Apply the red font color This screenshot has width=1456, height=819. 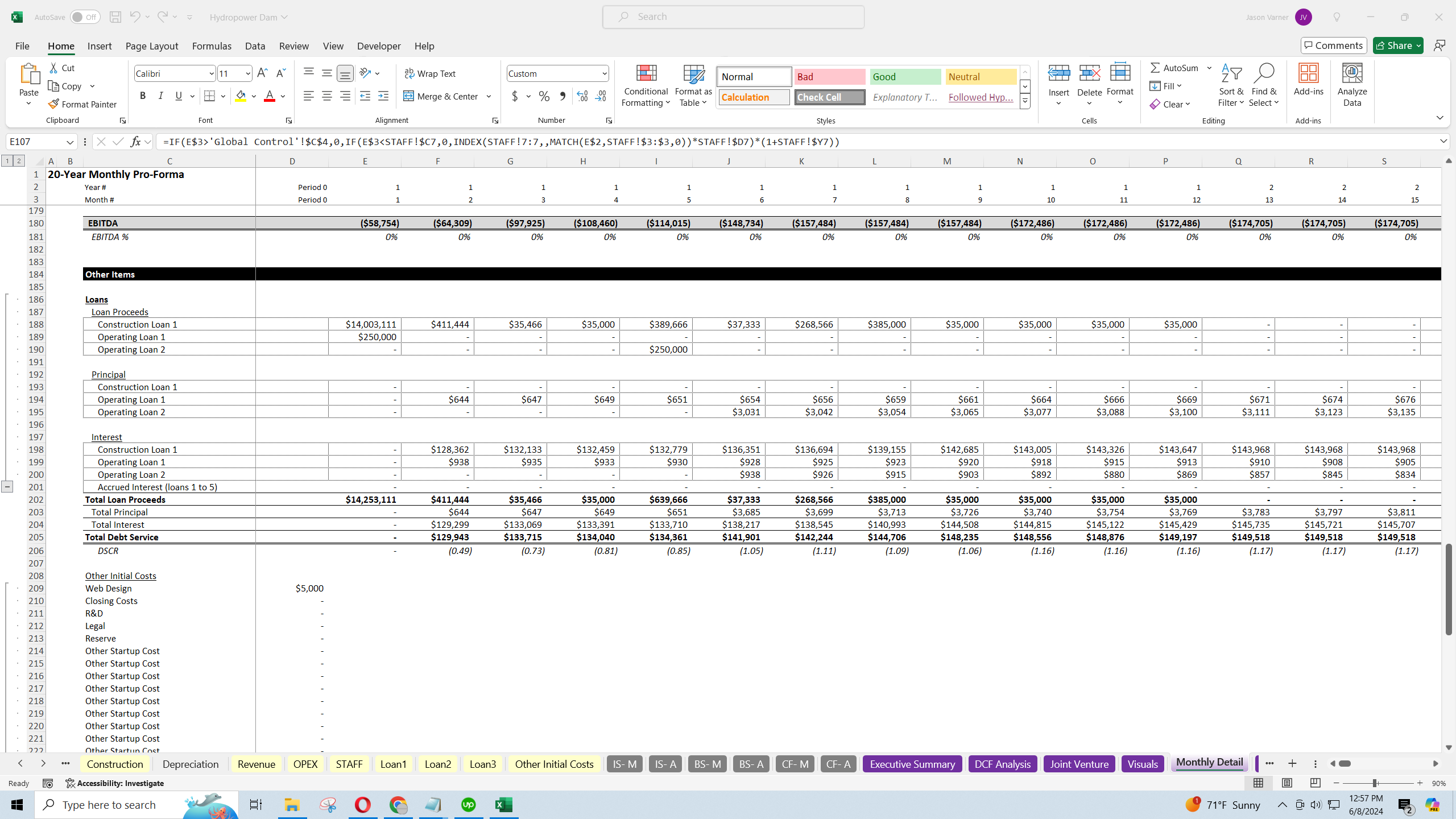[270, 96]
